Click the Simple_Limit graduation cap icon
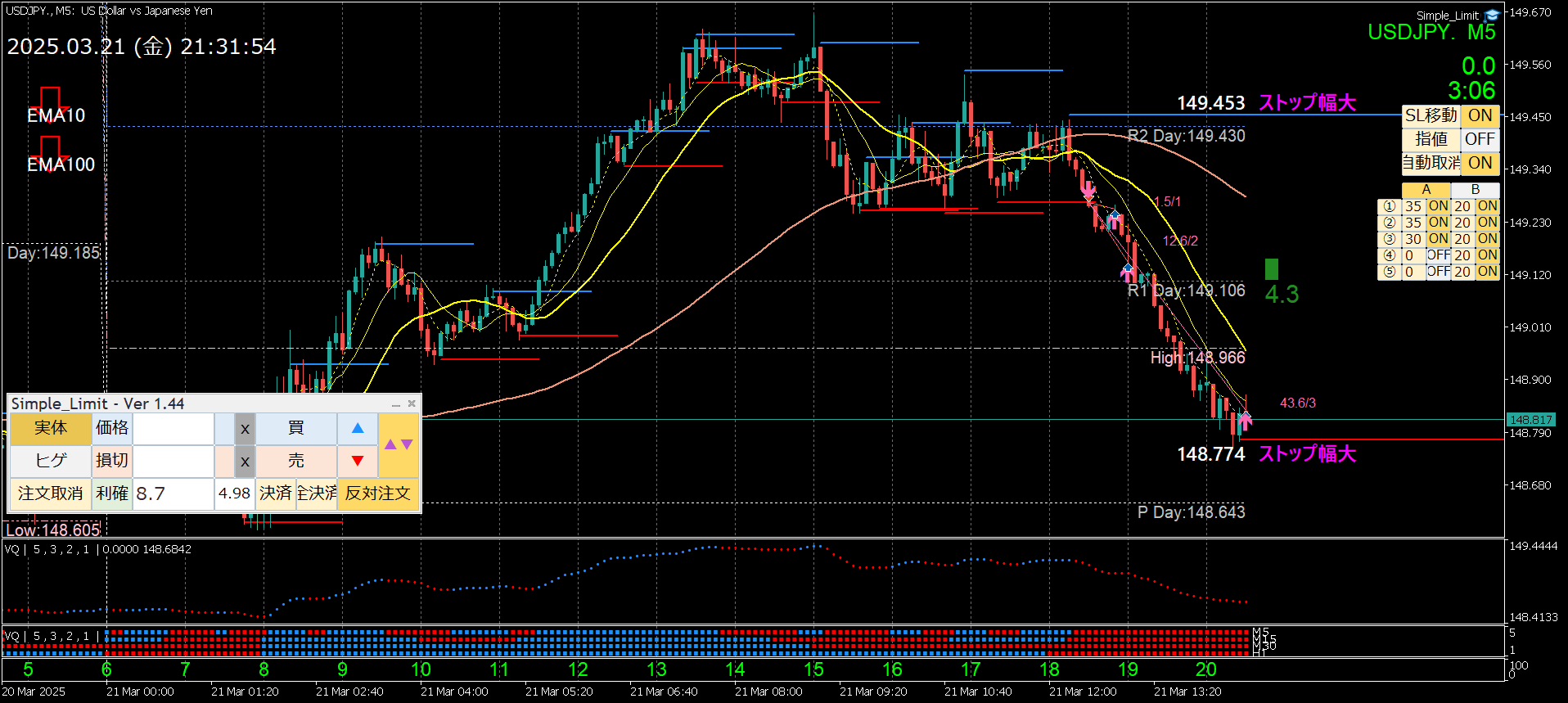This screenshot has width=1568, height=703. (x=1492, y=15)
